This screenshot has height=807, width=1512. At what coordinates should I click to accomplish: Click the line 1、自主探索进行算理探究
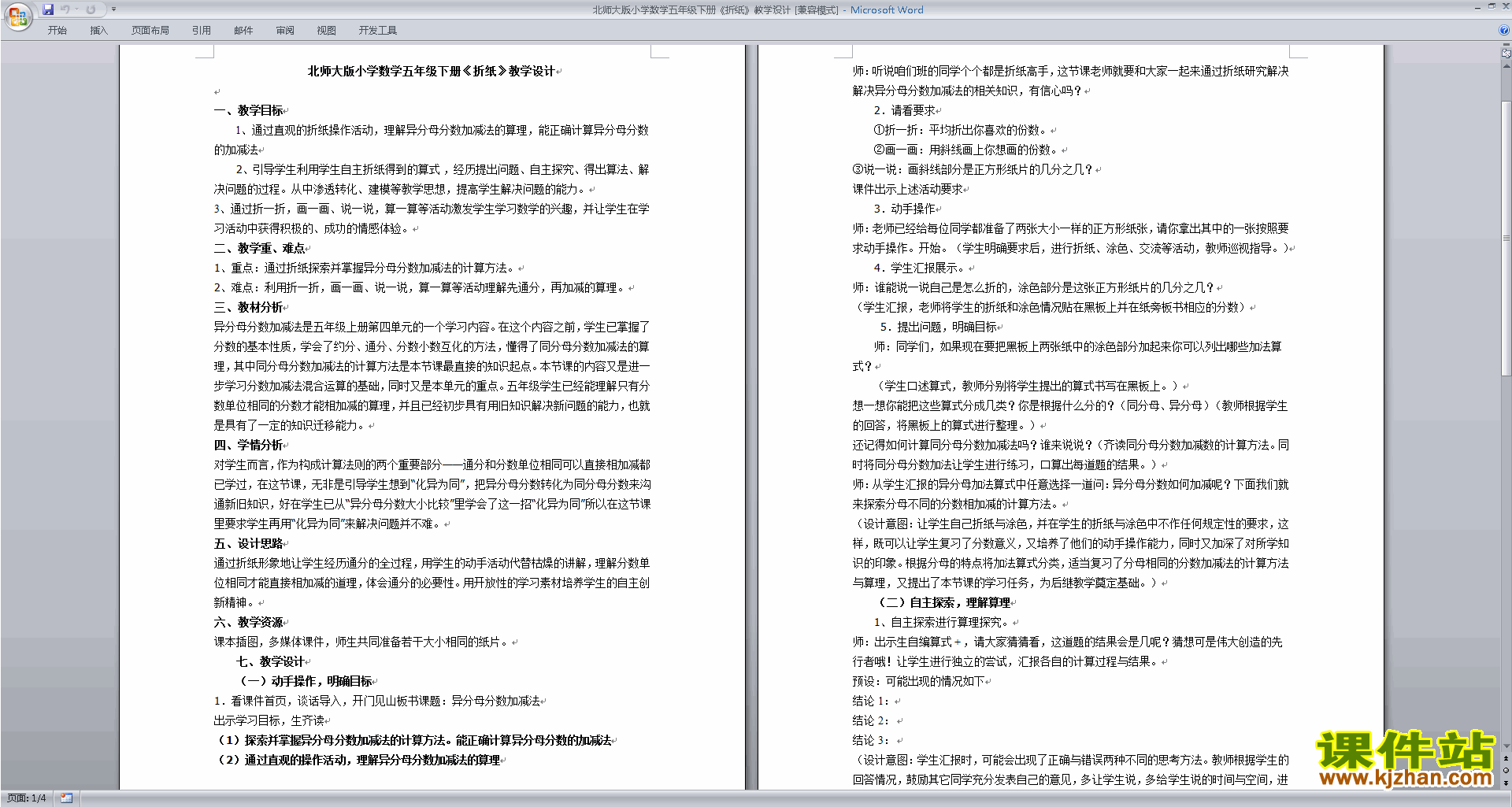pyautogui.click(x=941, y=622)
